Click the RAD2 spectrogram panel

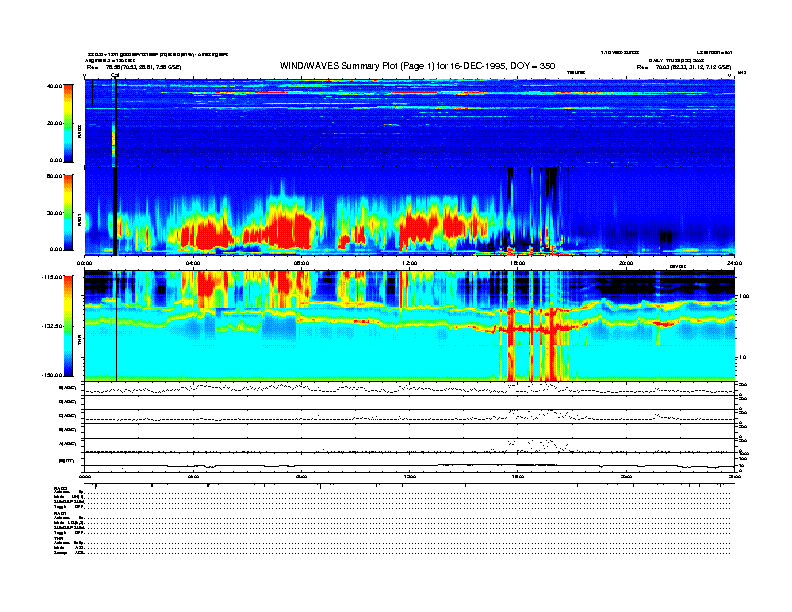tap(410, 123)
